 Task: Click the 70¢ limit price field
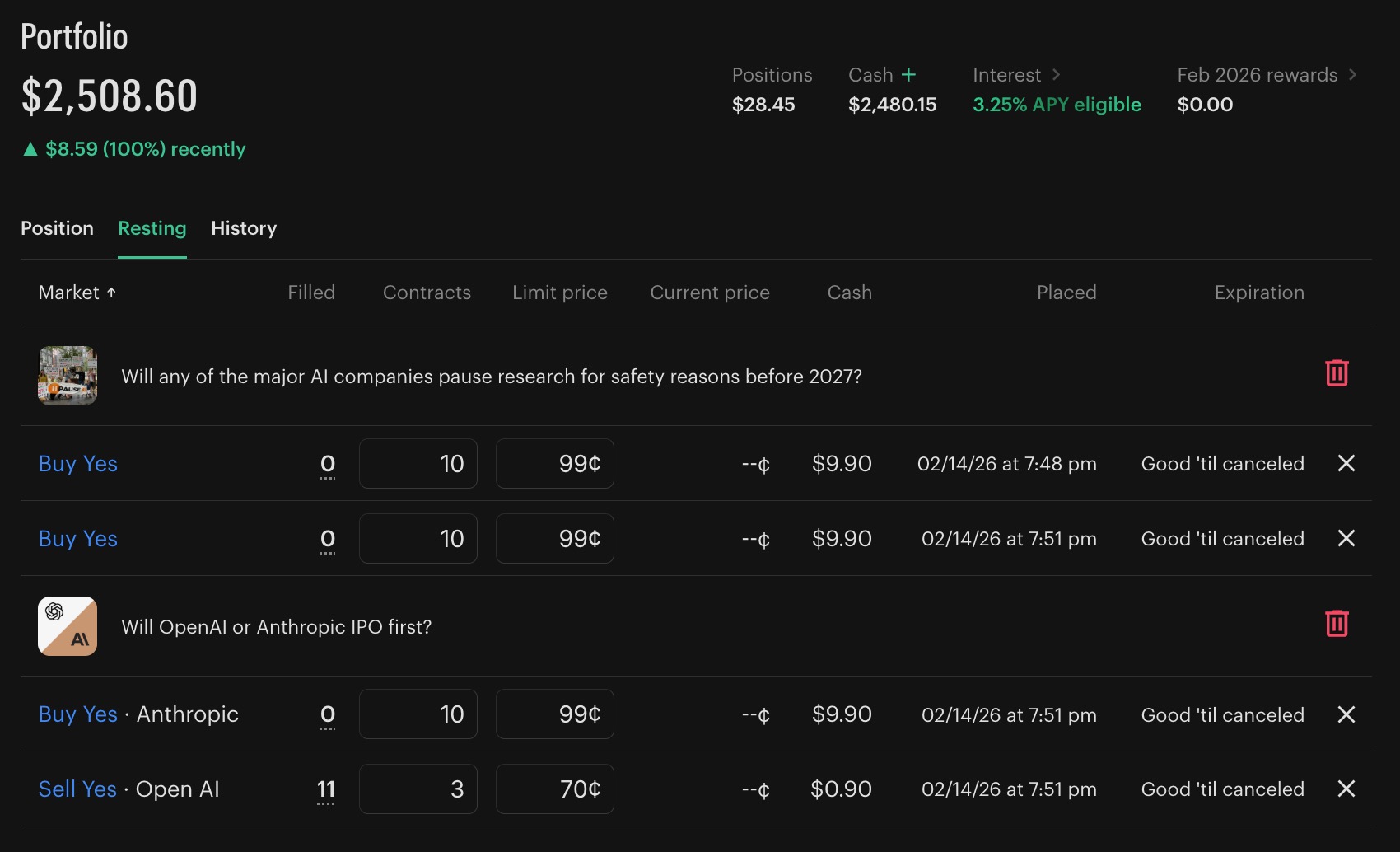555,789
